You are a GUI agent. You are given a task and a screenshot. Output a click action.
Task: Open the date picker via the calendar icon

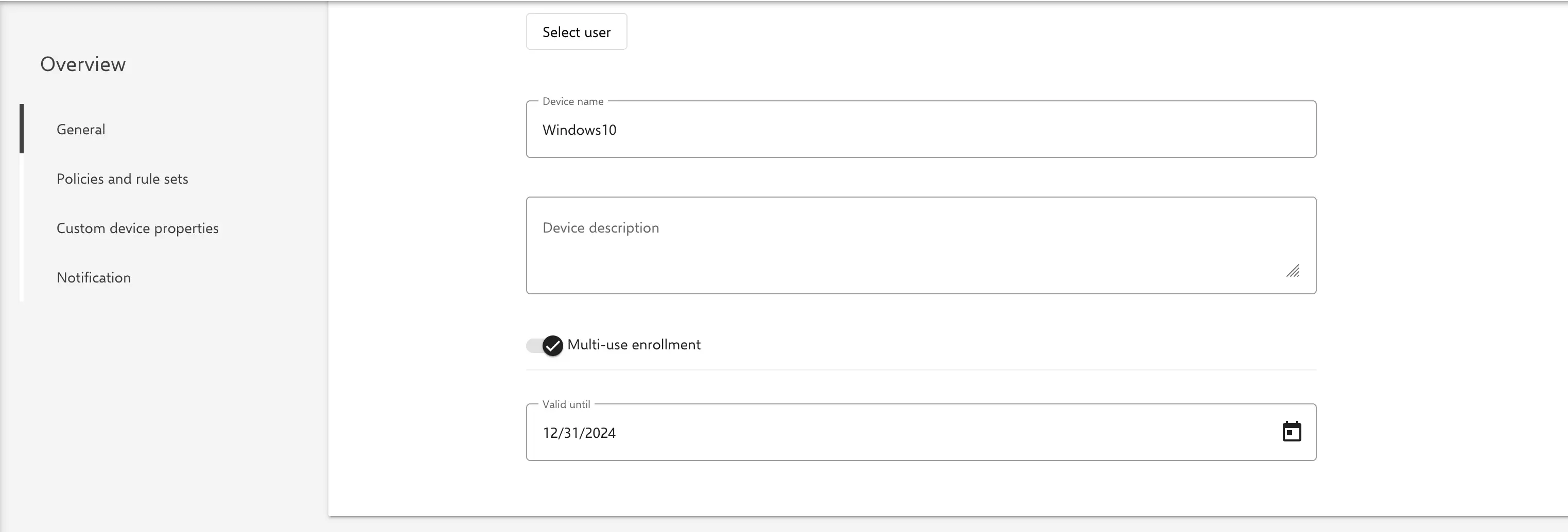click(x=1292, y=432)
